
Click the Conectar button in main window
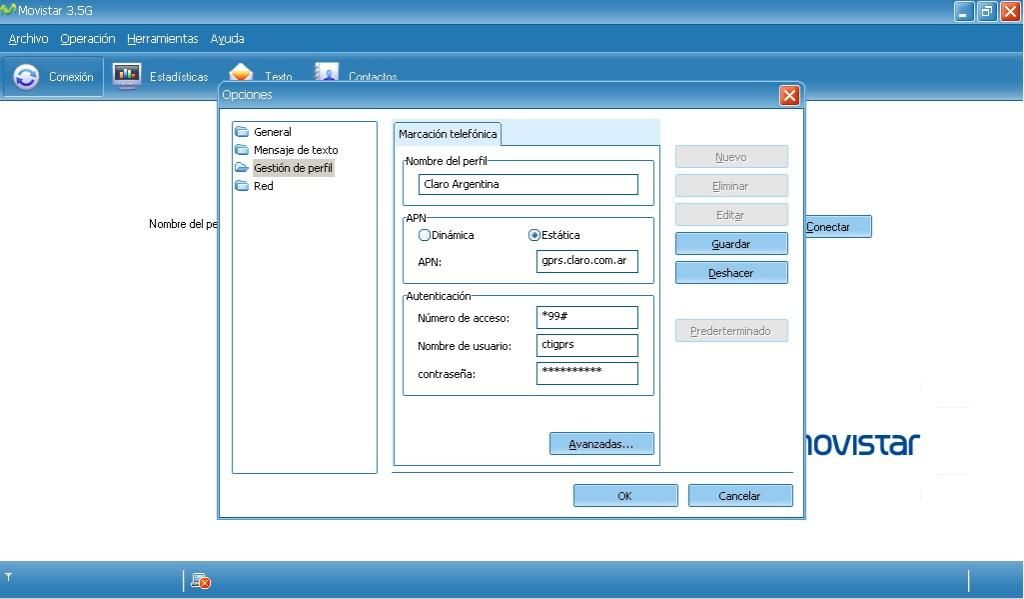click(838, 227)
